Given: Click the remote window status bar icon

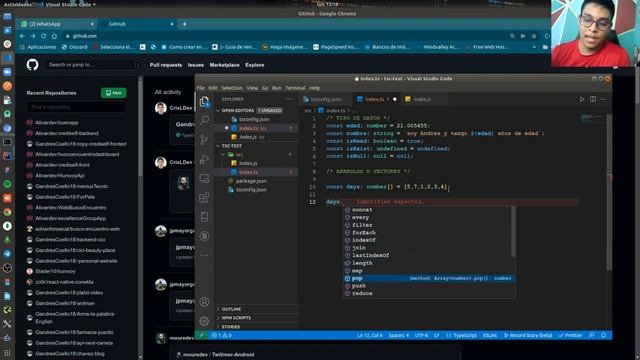Looking at the screenshot, I should pos(201,335).
